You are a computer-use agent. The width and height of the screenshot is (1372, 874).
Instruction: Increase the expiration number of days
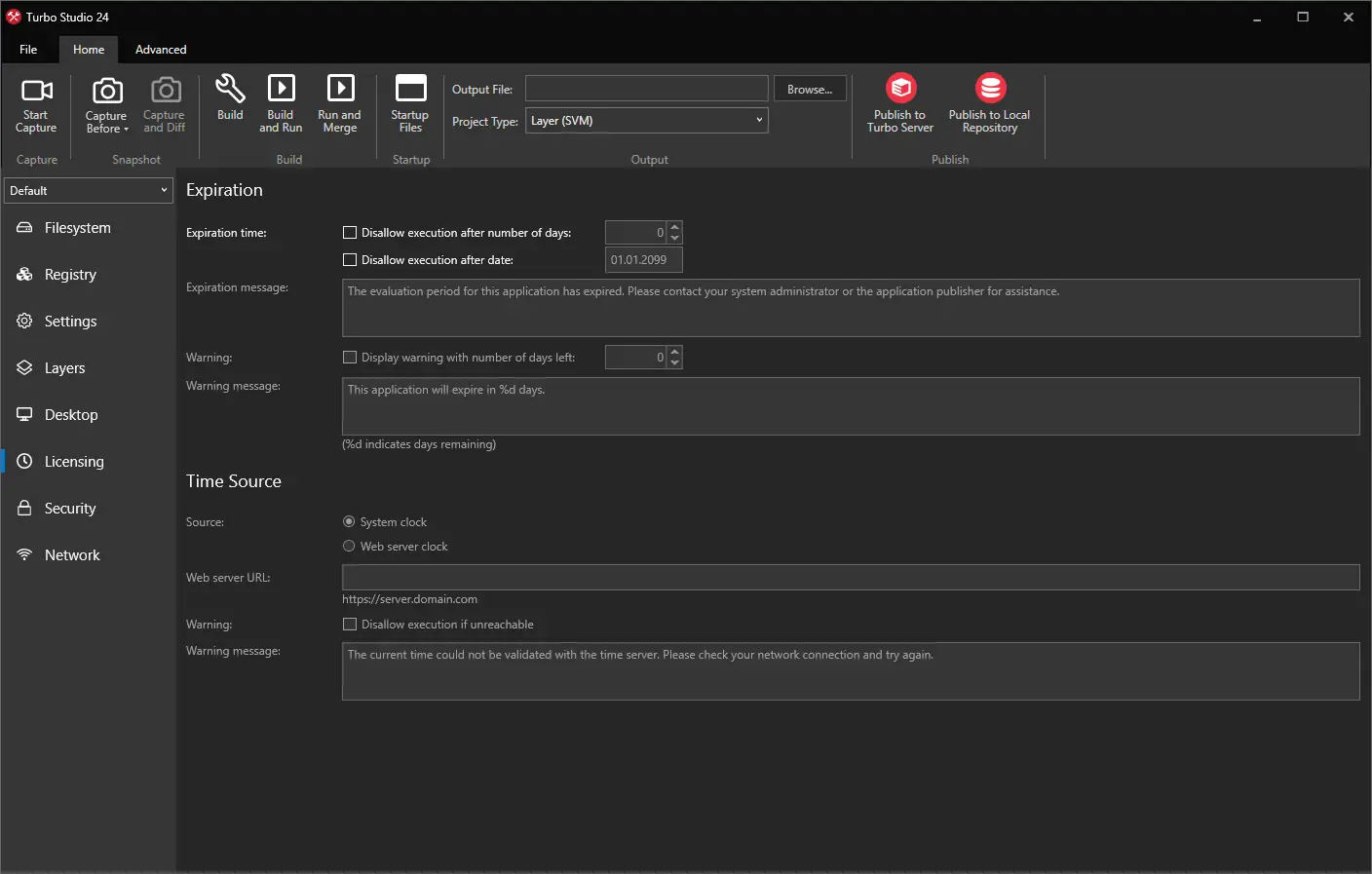click(675, 227)
